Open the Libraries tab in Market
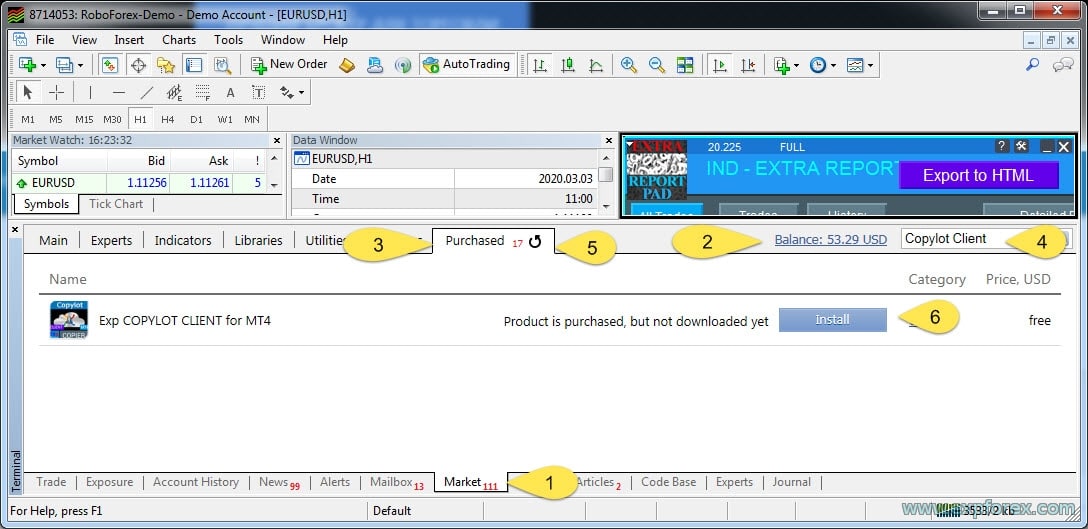Screen dimensions: 1088x529 (258, 240)
